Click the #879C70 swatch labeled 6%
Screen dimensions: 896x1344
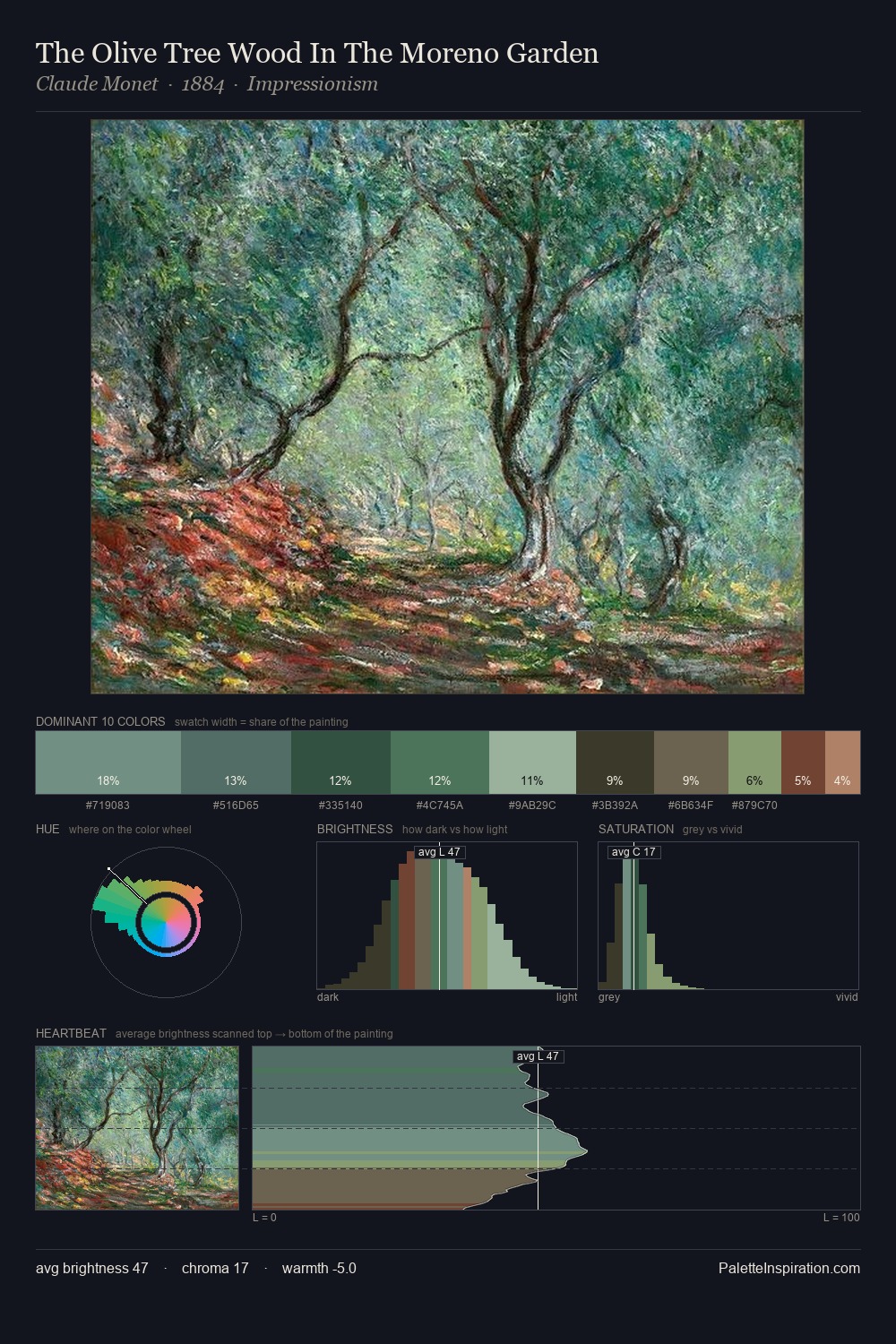[754, 762]
